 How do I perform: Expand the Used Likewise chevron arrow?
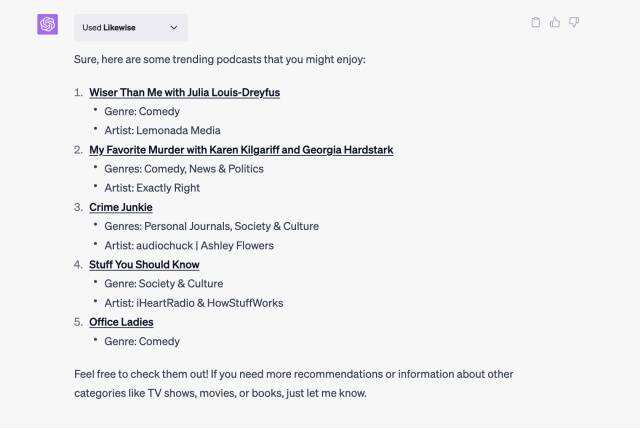click(173, 28)
